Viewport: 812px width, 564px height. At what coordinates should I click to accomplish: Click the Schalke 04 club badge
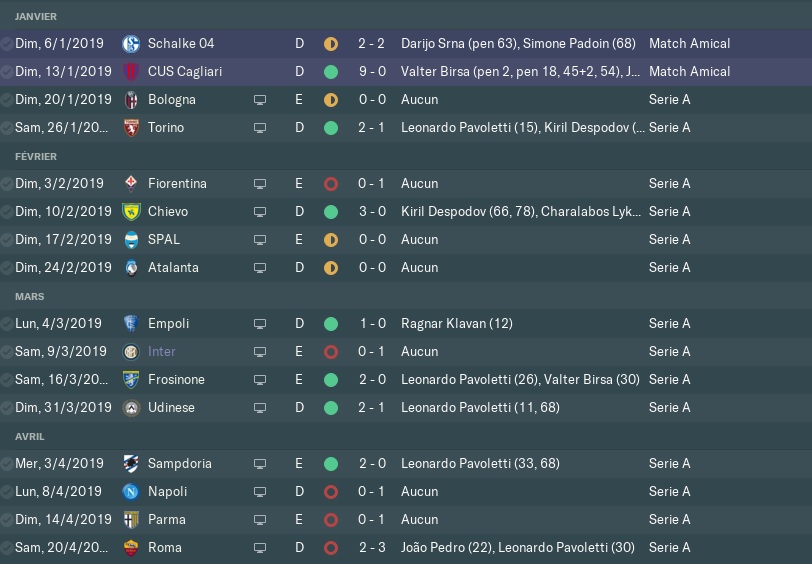point(131,44)
